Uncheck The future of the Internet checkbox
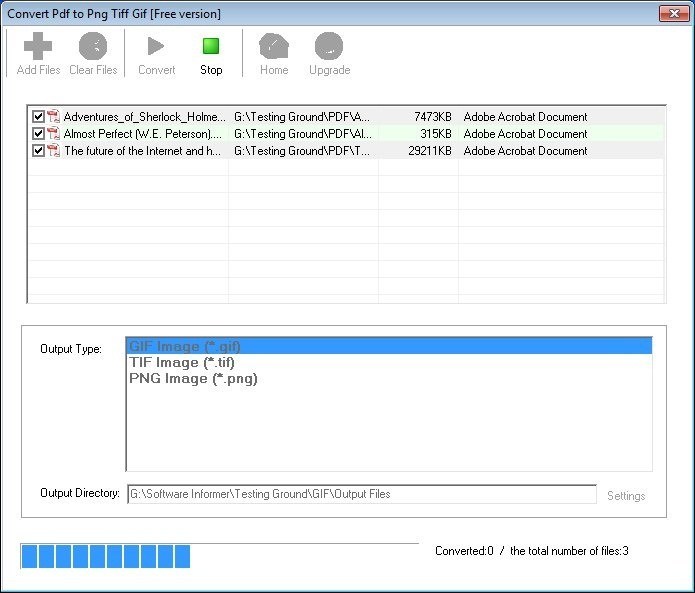The height and width of the screenshot is (593, 695). (38, 151)
